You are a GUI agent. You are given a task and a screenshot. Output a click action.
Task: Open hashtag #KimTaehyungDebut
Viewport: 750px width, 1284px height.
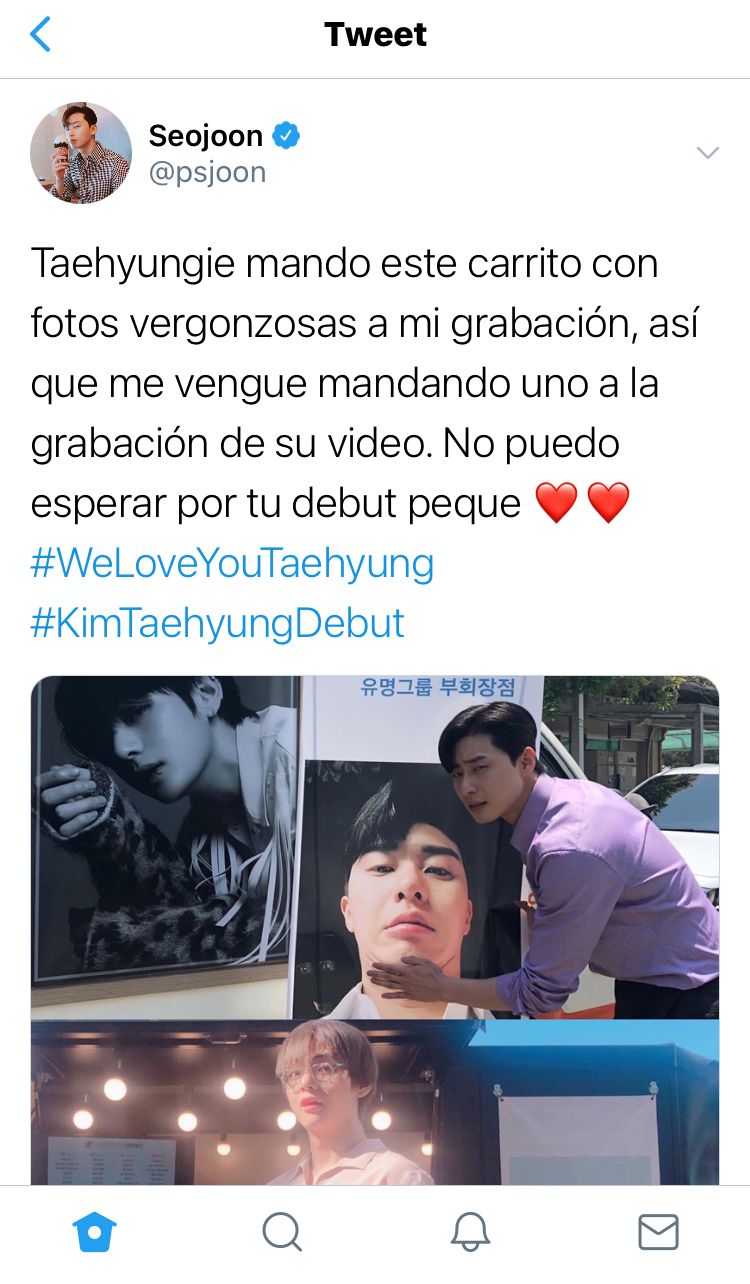click(x=217, y=623)
